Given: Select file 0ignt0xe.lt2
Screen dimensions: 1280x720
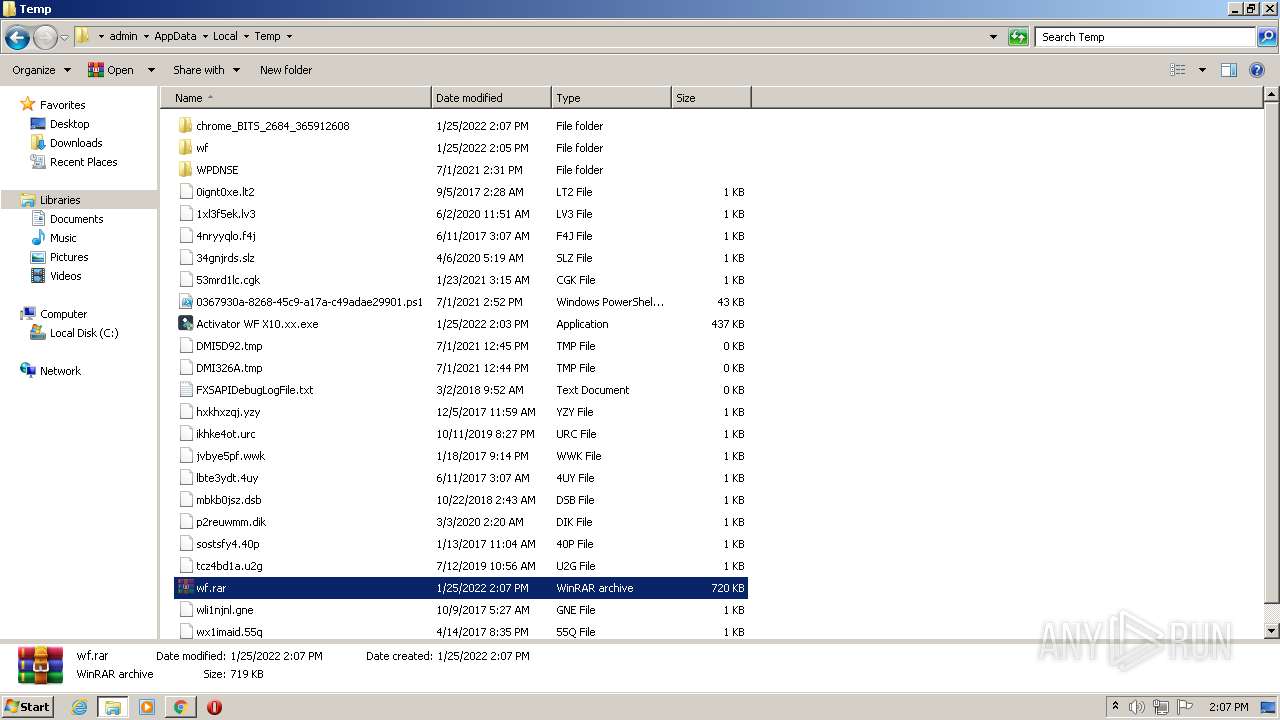Looking at the screenshot, I should [225, 192].
